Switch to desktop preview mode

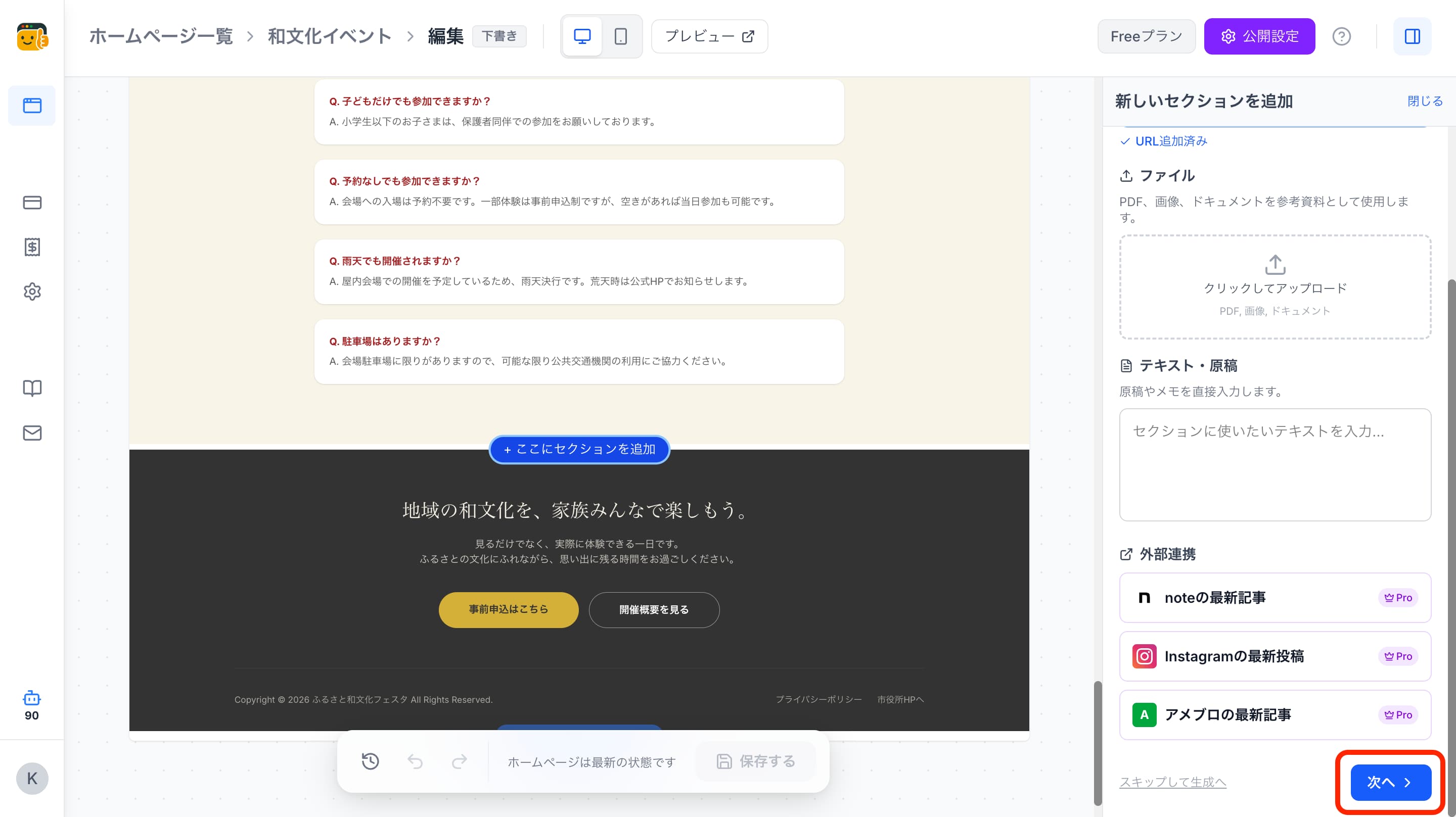coord(582,37)
